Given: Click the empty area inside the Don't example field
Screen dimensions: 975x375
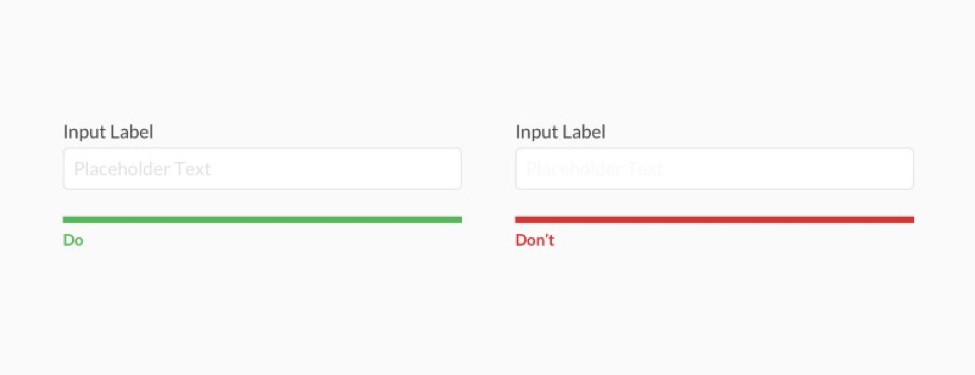Looking at the screenshot, I should click(x=788, y=169).
